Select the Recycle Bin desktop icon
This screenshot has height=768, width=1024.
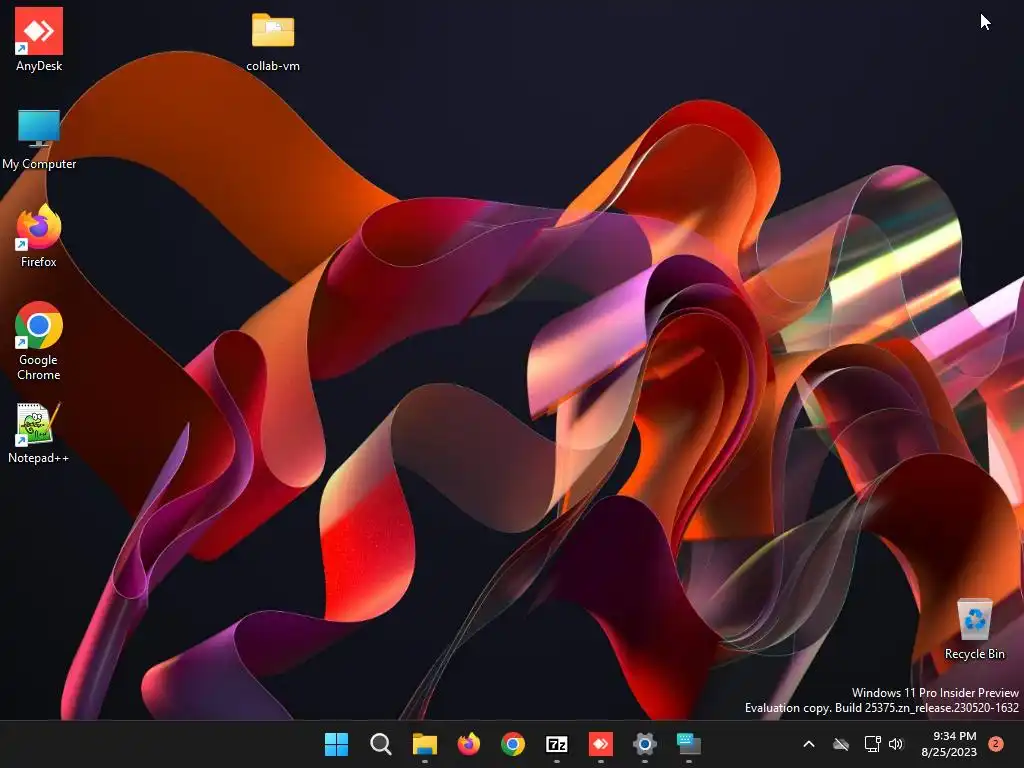coord(974,628)
